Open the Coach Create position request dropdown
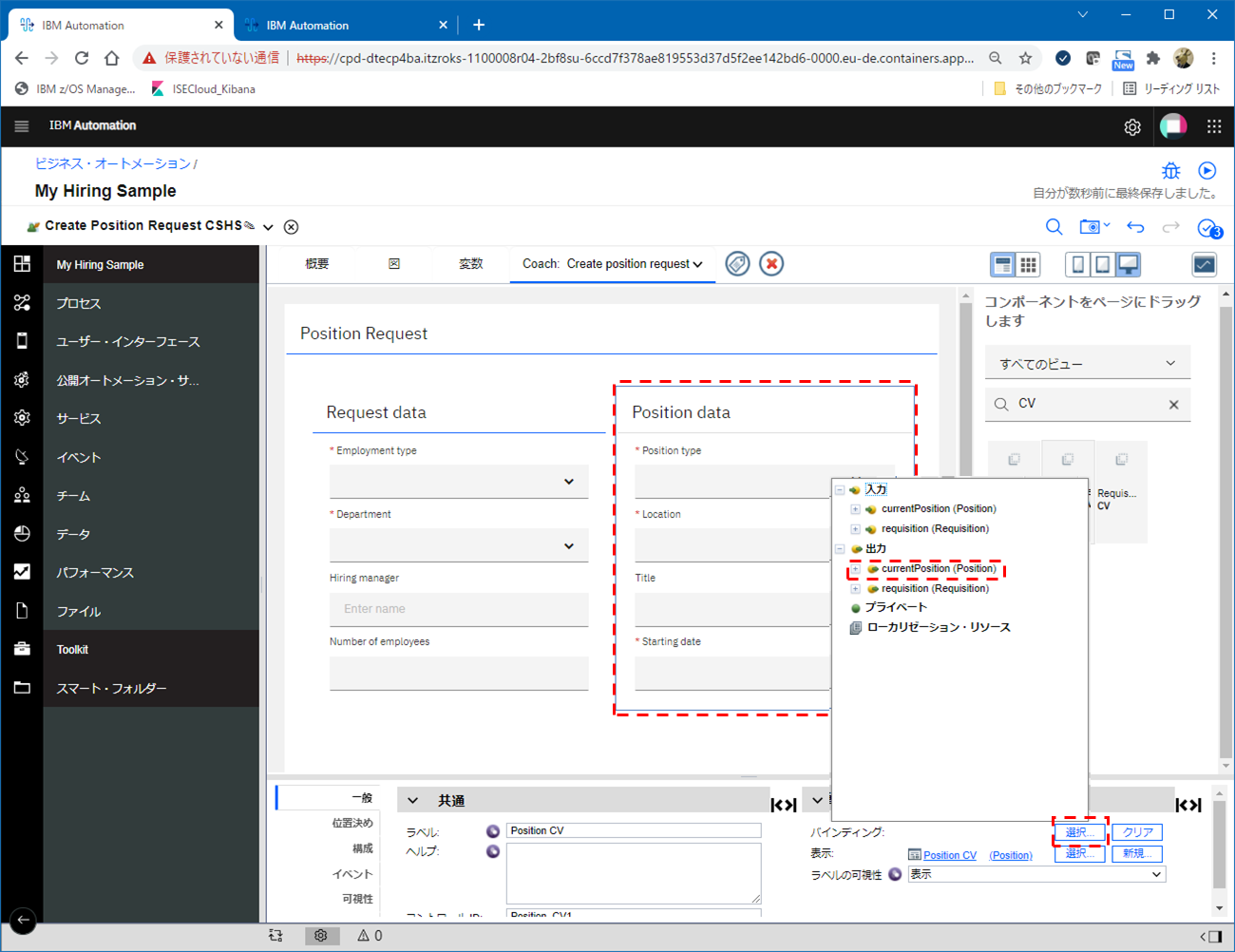Image resolution: width=1235 pixels, height=952 pixels. point(613,264)
